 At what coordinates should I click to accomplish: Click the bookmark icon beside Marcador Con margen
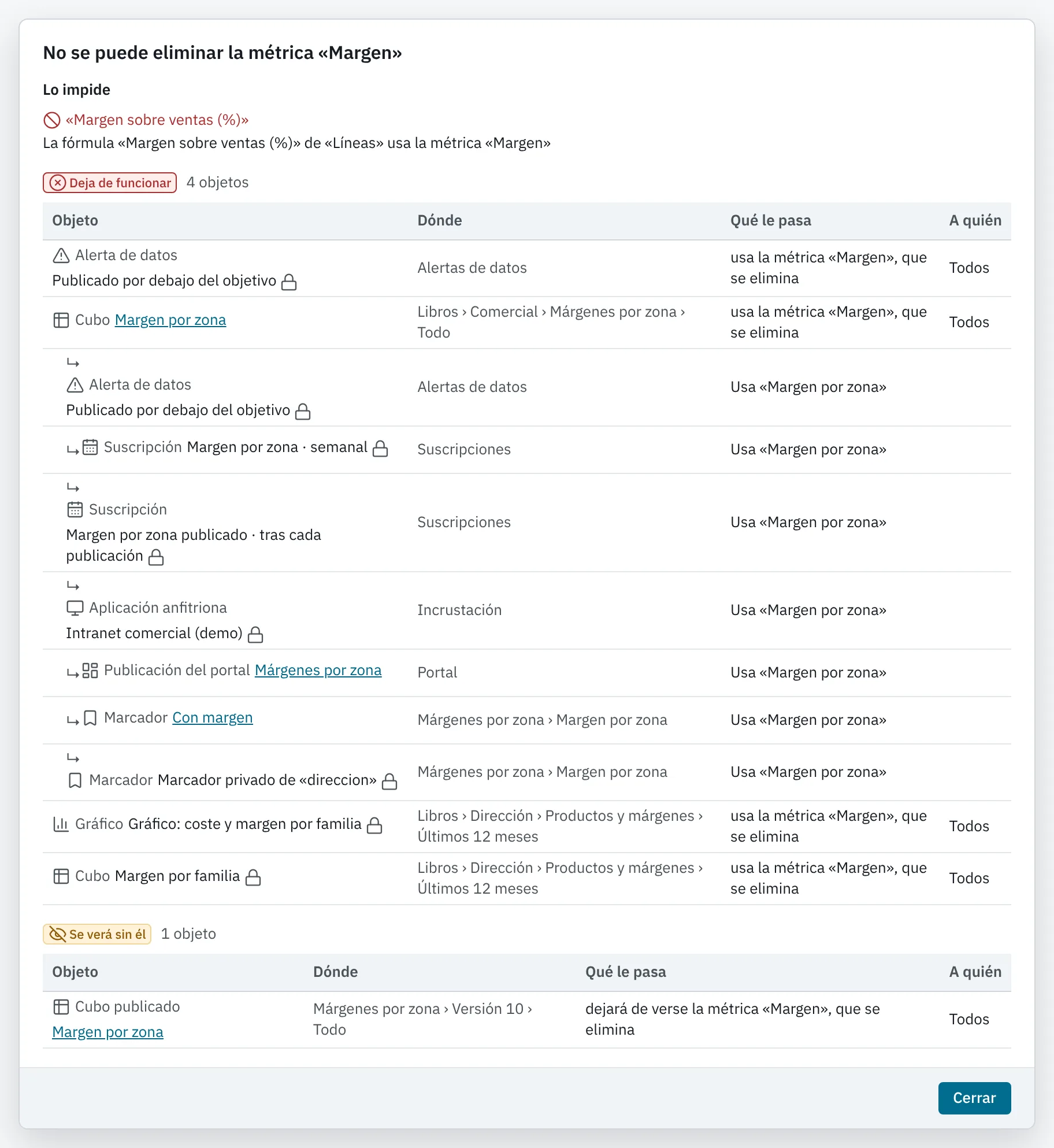(90, 718)
